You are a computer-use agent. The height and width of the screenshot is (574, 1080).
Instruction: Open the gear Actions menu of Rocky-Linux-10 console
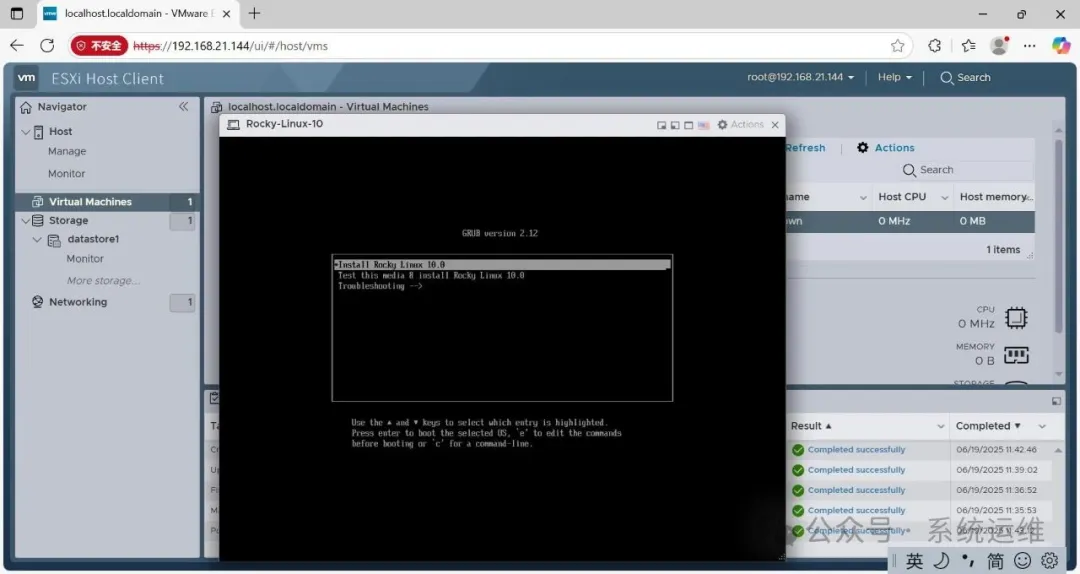[x=740, y=124]
